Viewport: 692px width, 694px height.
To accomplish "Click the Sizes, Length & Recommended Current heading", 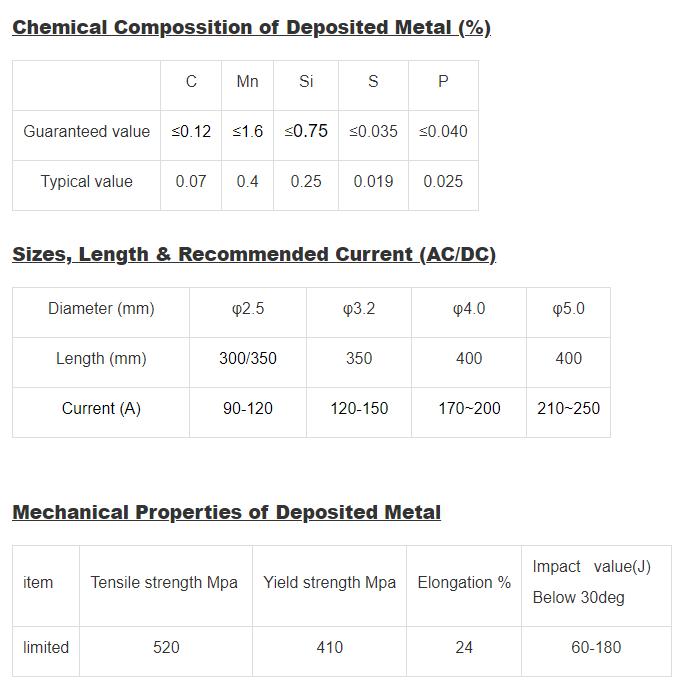I will pos(254,254).
